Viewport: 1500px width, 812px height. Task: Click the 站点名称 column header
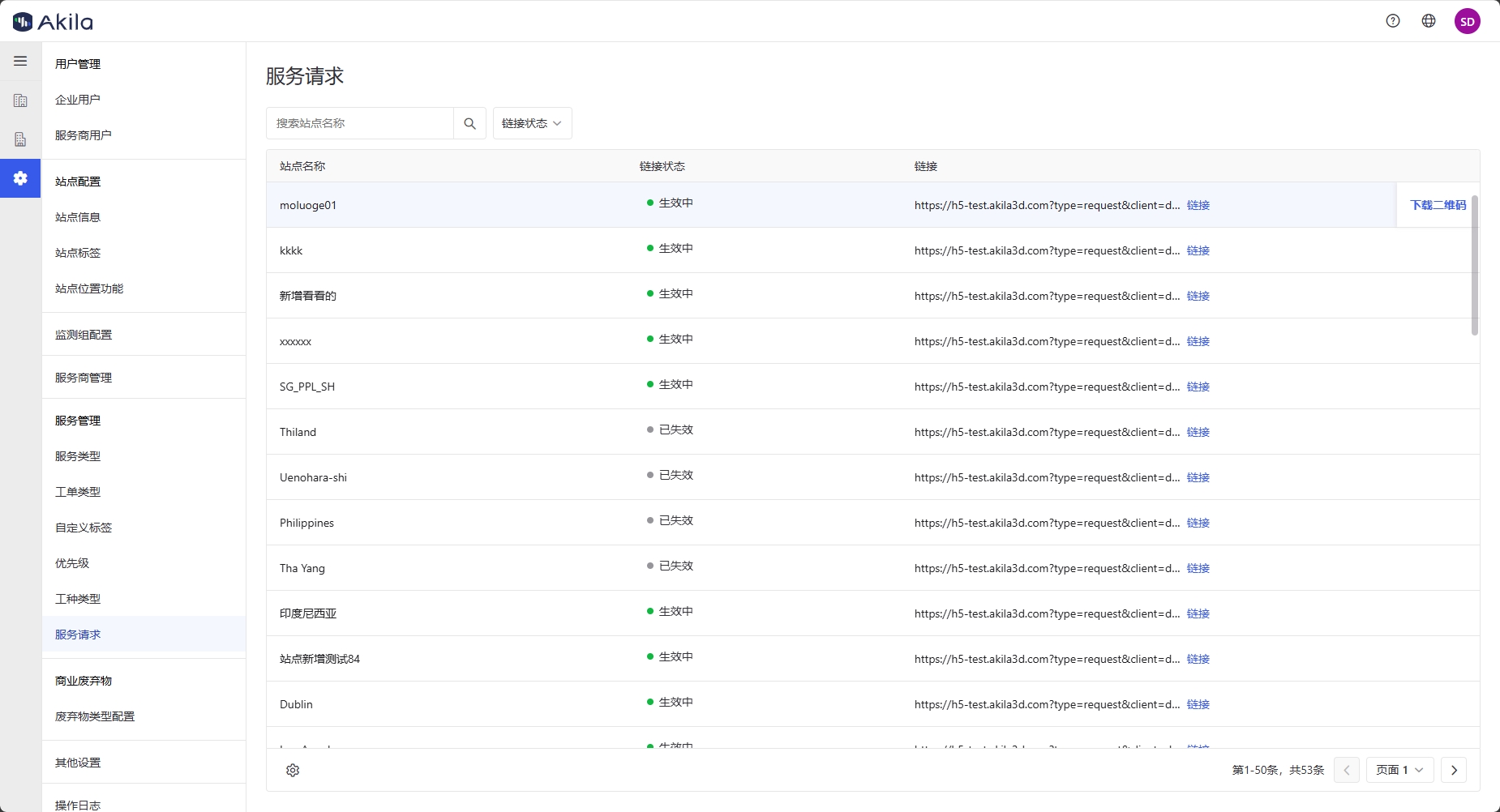302,166
